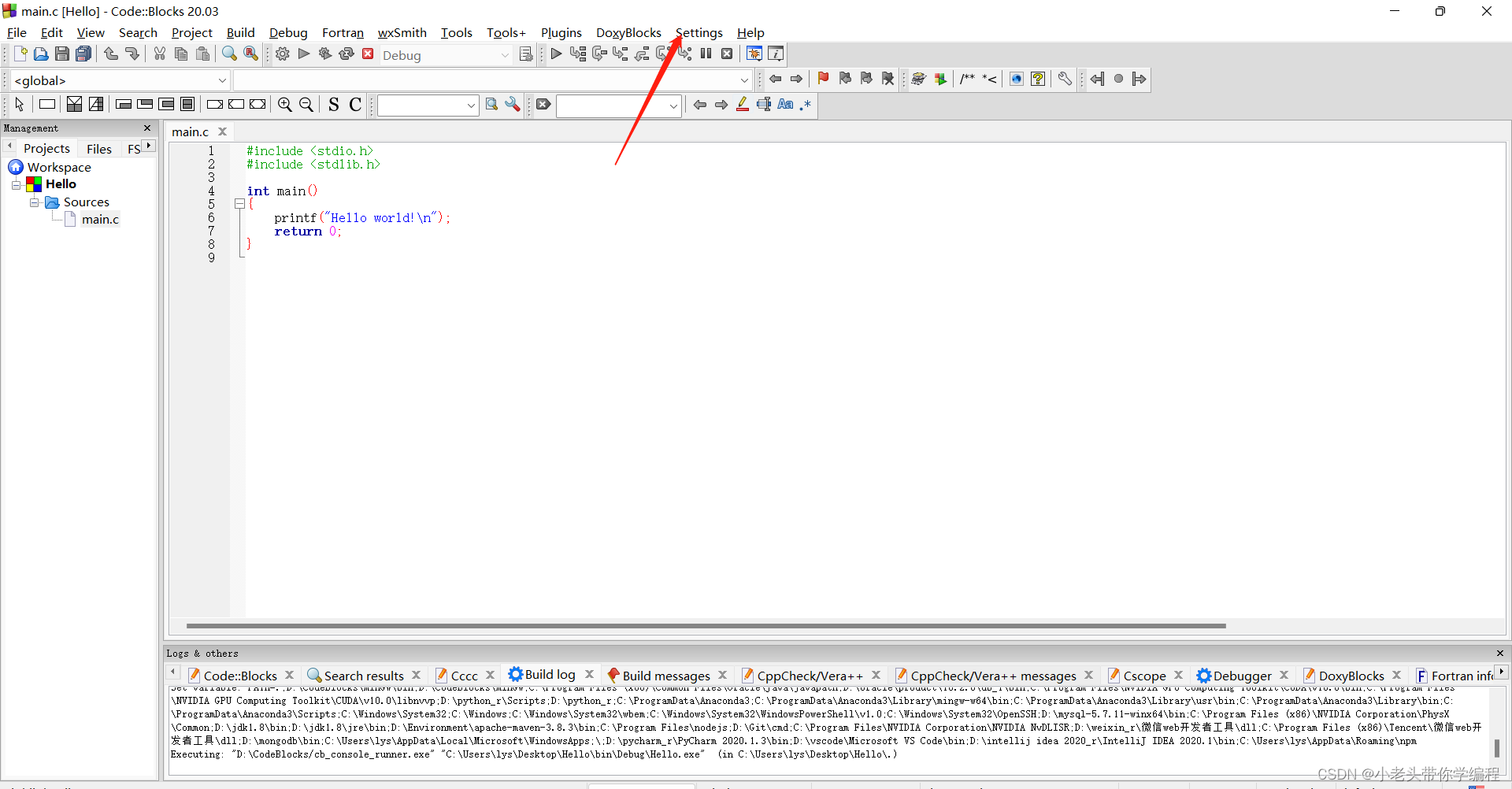Image resolution: width=1512 pixels, height=789 pixels.
Task: Click the build log vertical scrollbar
Action: 1497,747
